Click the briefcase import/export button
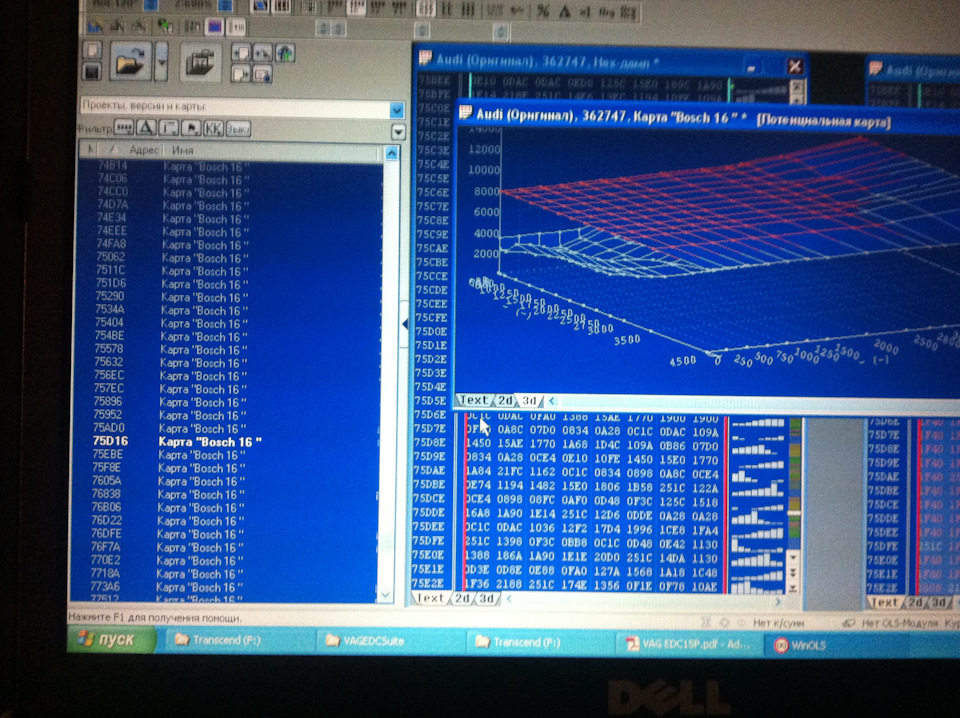This screenshot has height=718, width=960. [x=200, y=62]
